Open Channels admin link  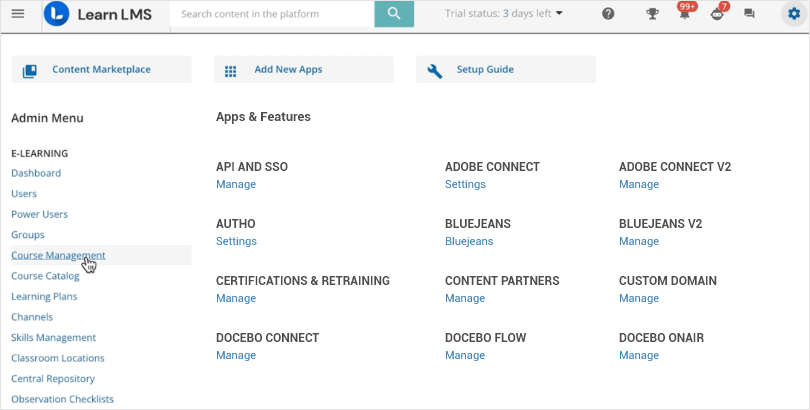[x=32, y=317]
